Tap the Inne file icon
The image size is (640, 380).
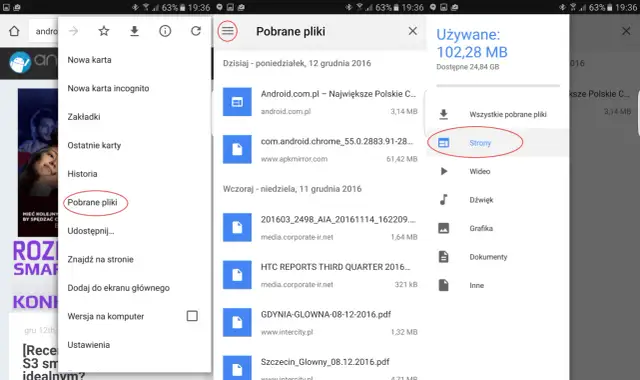pos(444,285)
